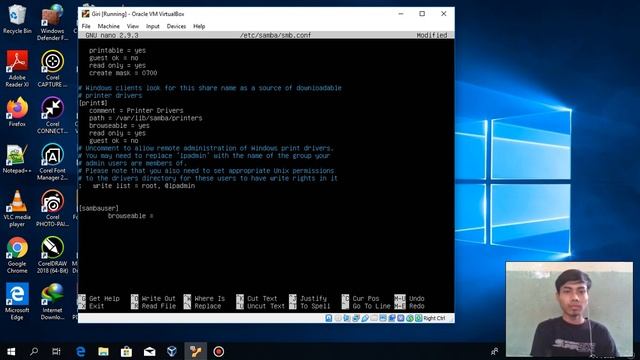This screenshot has height=360, width=640.
Task: Click the '/etc/samba/smb.conf' nano title
Action: [x=275, y=36]
